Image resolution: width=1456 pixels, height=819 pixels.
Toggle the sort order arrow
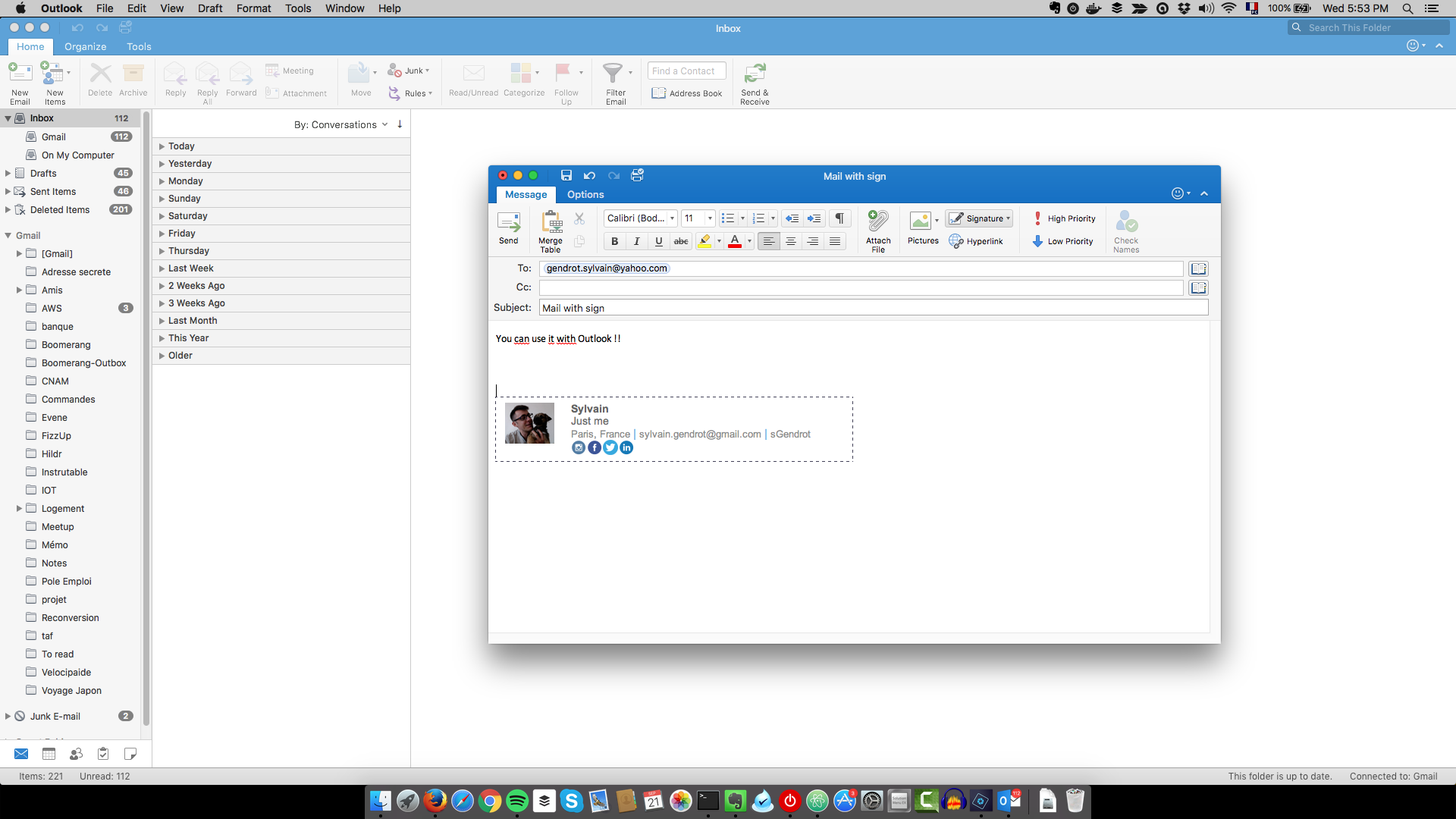[400, 124]
